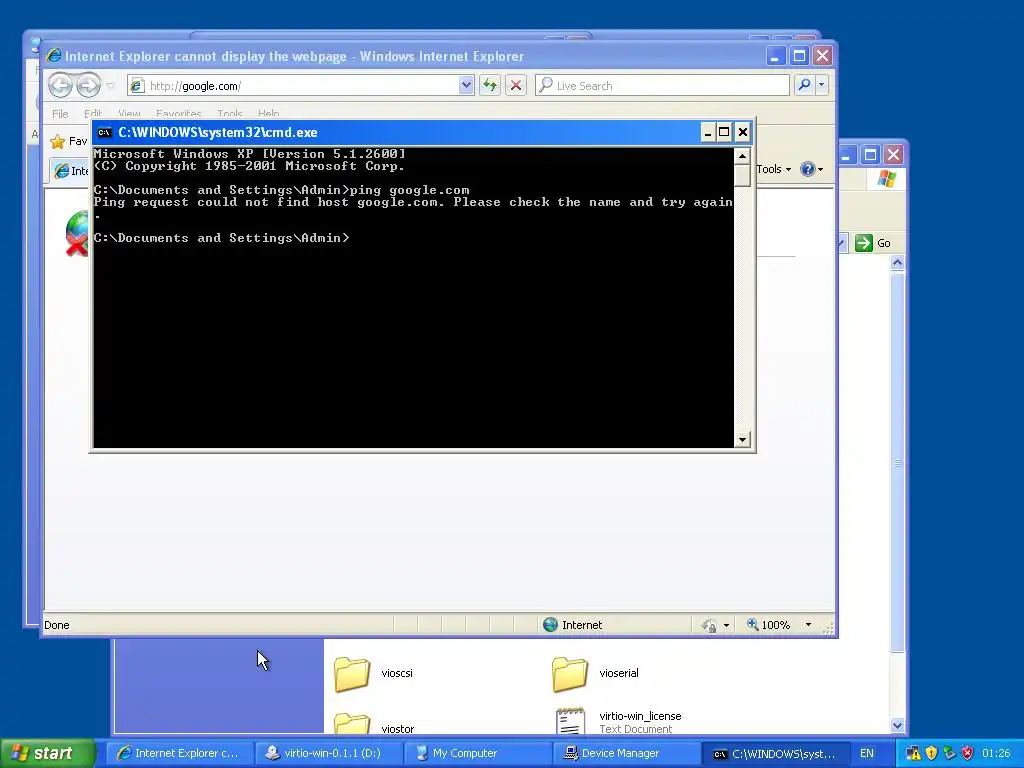Click the Internet zone status bar indicator

(x=573, y=625)
